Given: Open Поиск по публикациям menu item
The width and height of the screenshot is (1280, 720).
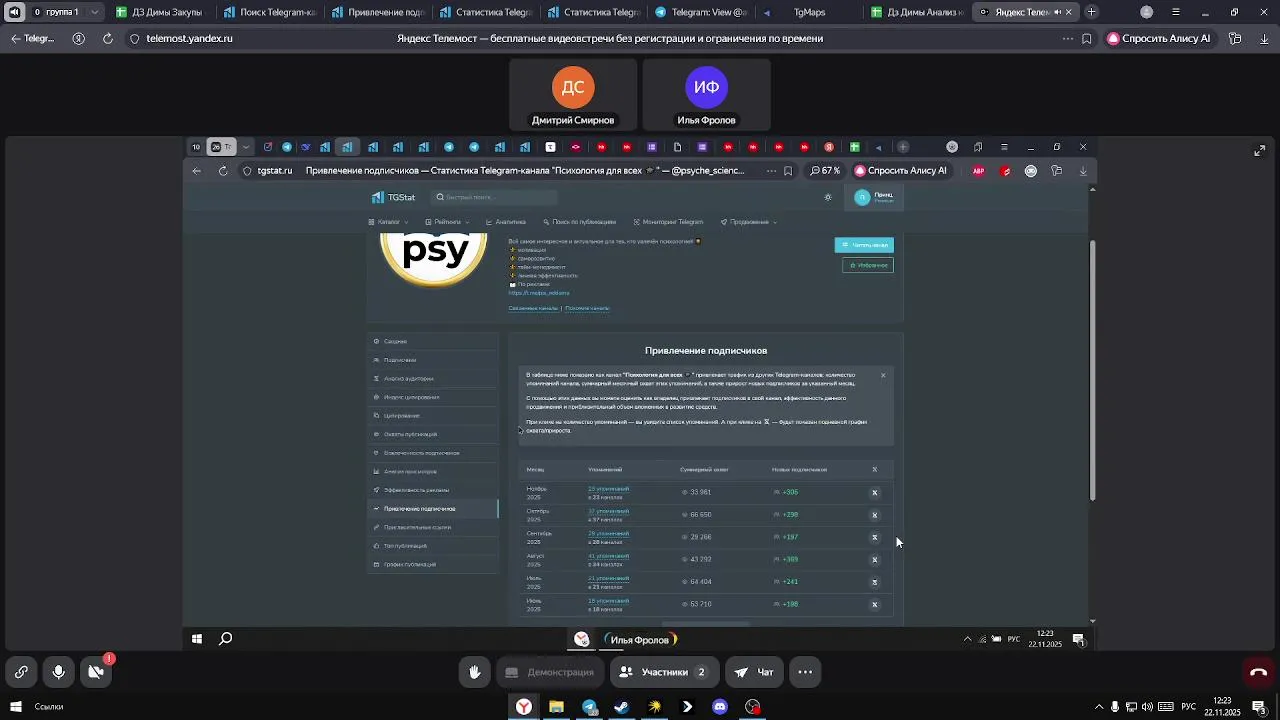Looking at the screenshot, I should 580,222.
